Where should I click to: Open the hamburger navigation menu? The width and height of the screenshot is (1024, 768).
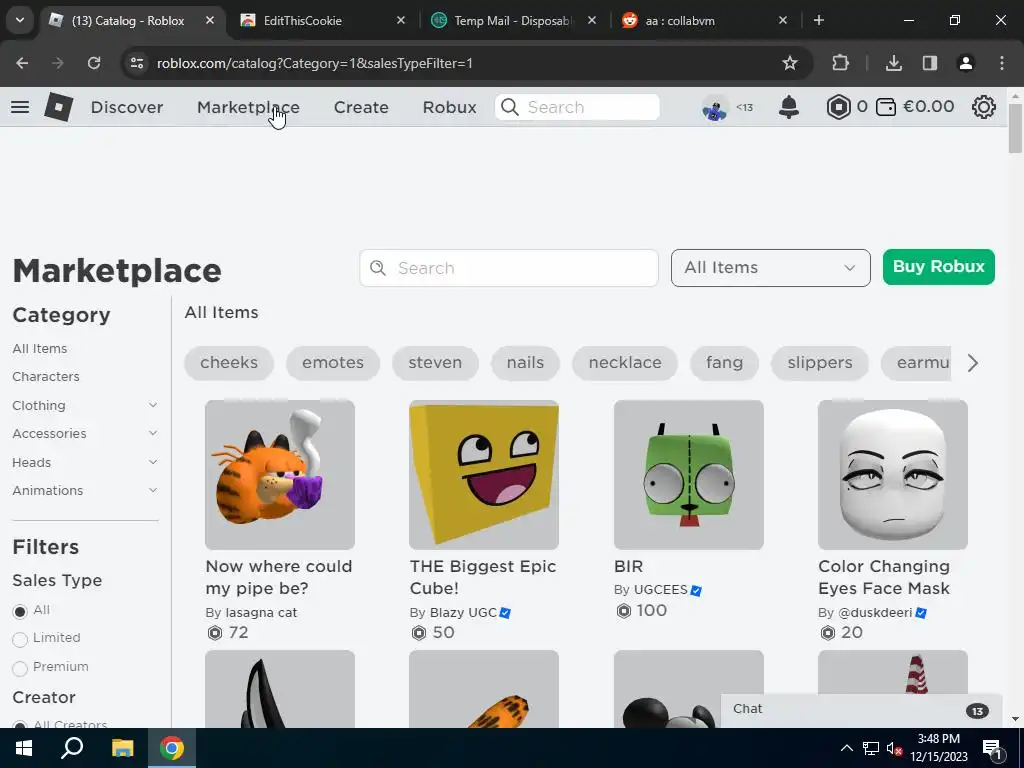coord(20,107)
